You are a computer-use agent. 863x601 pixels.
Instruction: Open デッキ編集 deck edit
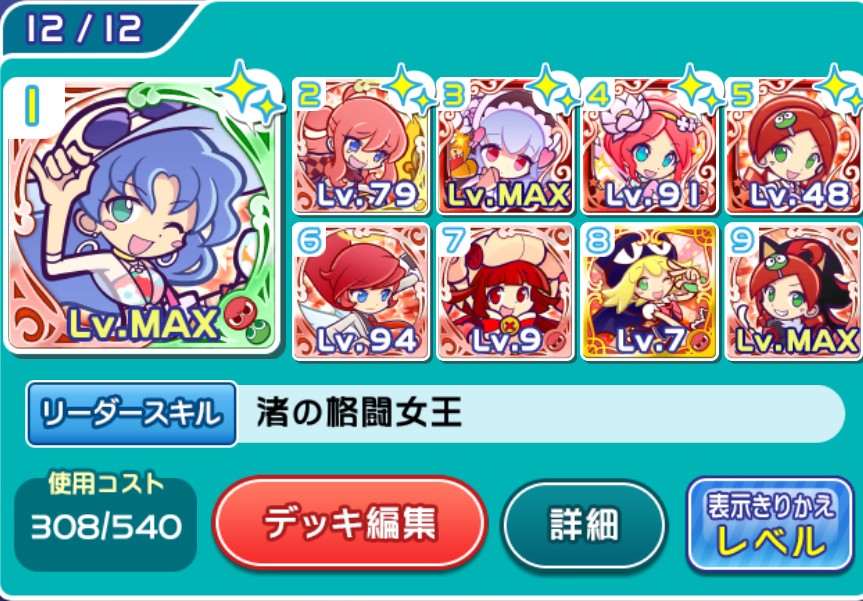(x=349, y=522)
